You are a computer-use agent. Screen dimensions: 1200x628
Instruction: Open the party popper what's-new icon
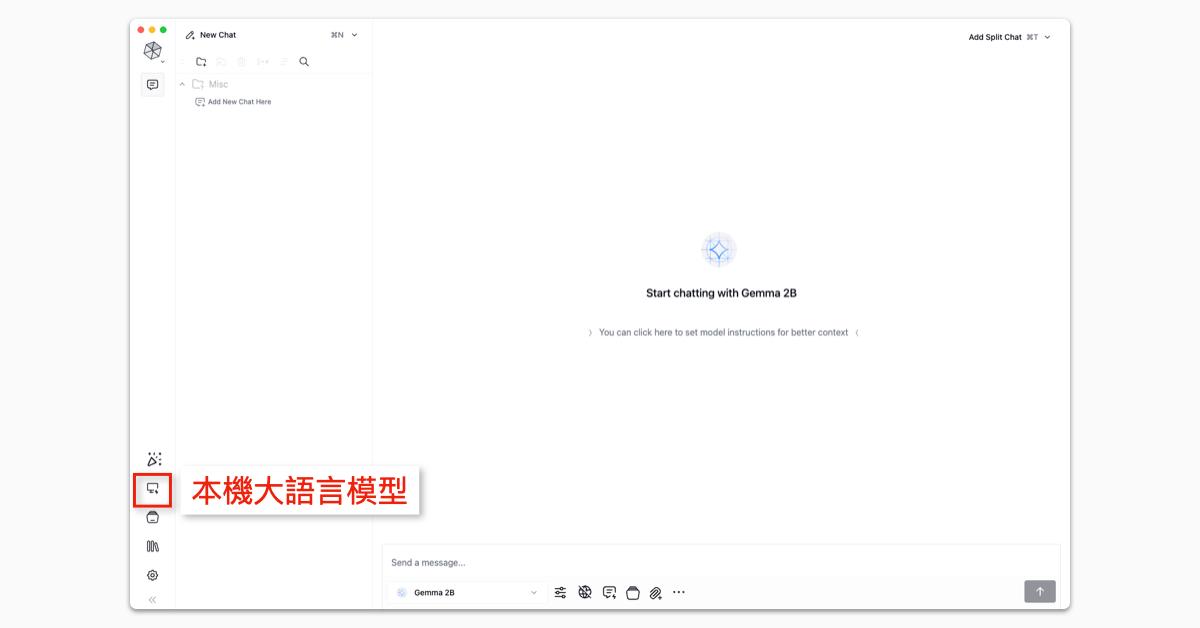[153, 459]
